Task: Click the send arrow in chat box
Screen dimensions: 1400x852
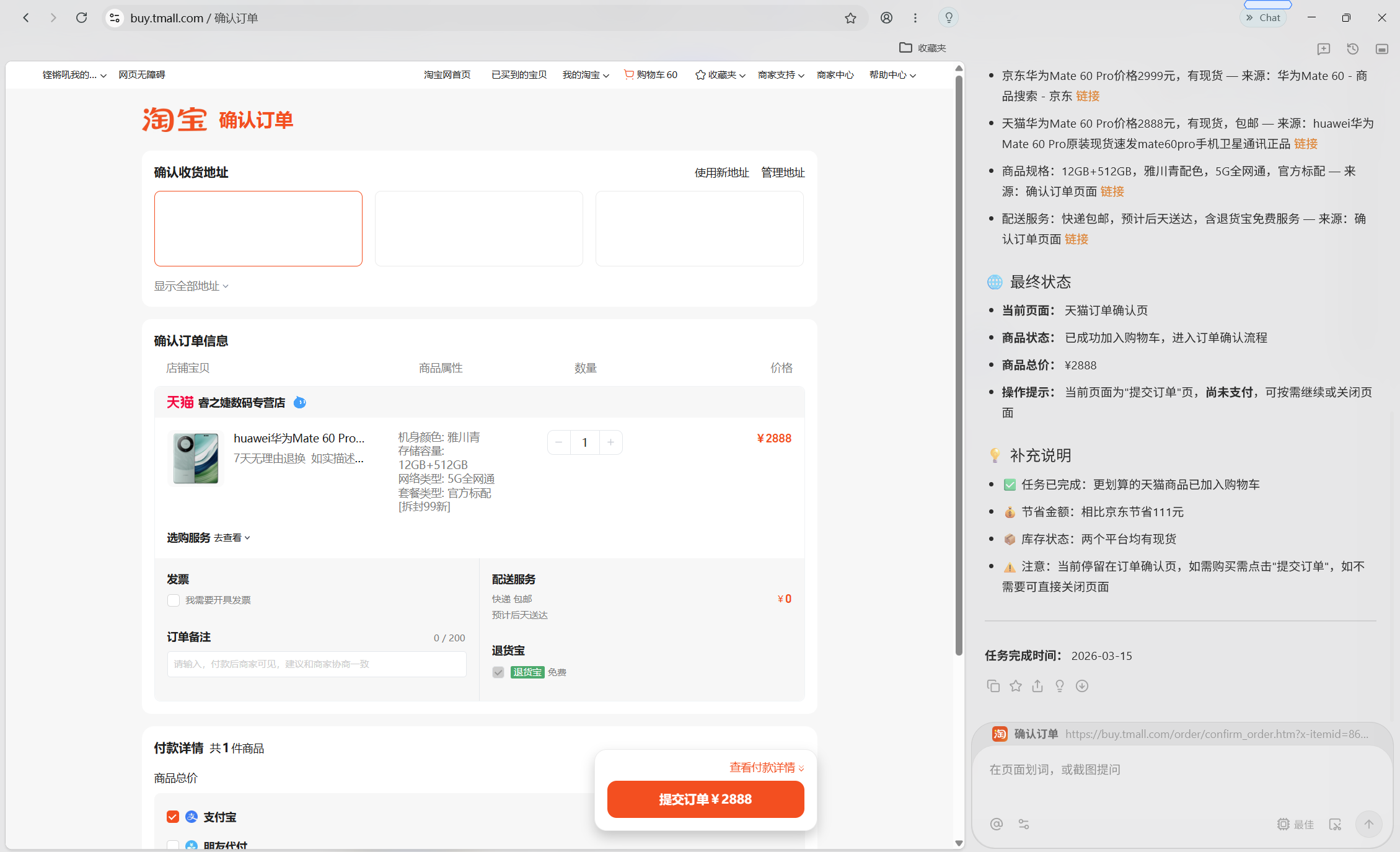Action: click(x=1368, y=823)
